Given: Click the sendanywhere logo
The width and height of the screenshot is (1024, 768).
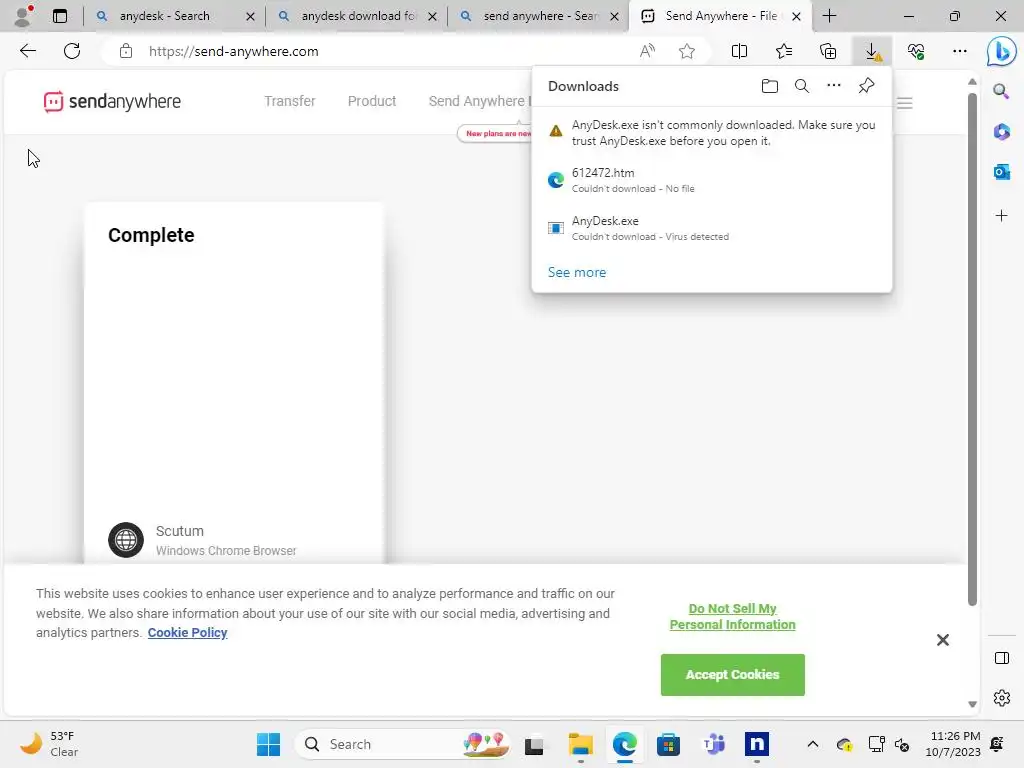Looking at the screenshot, I should 112,102.
